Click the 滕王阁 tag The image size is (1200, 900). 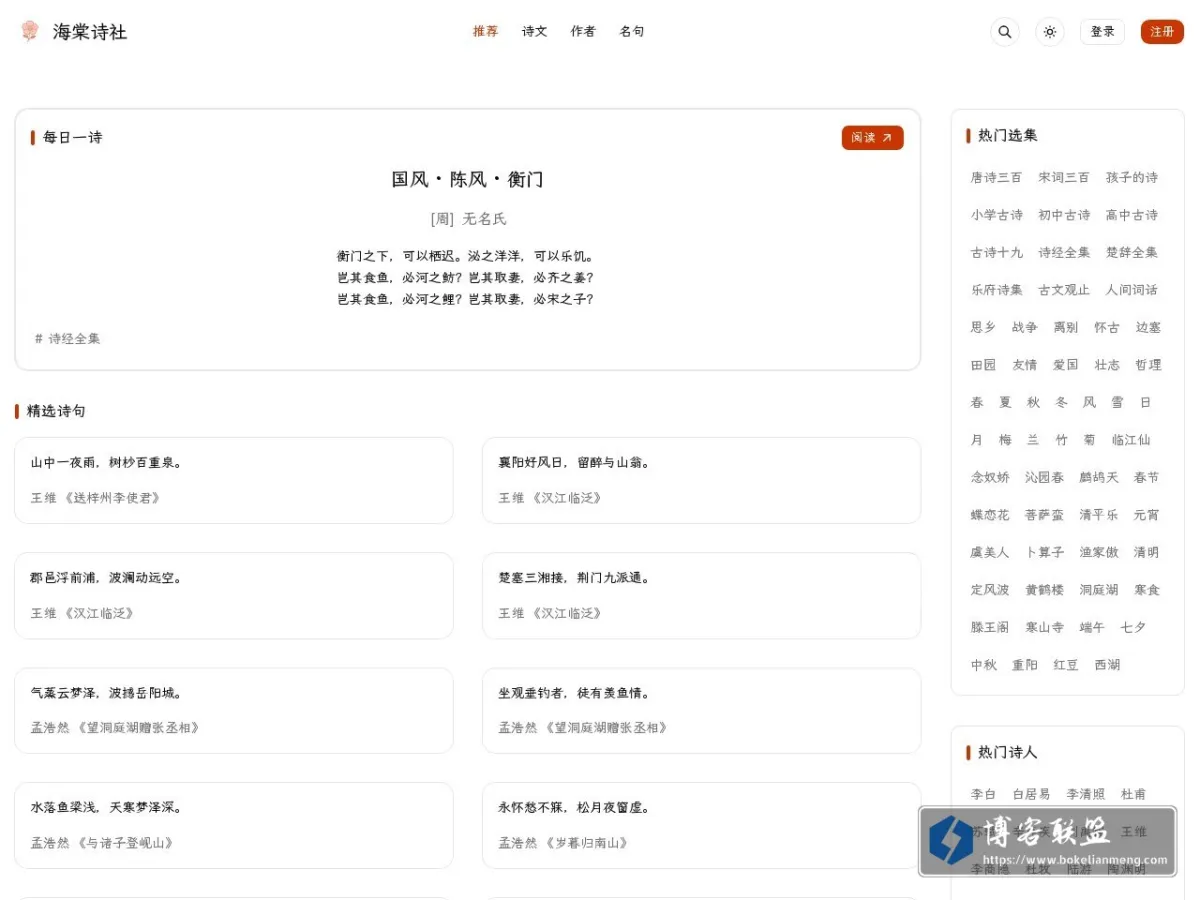coord(990,628)
